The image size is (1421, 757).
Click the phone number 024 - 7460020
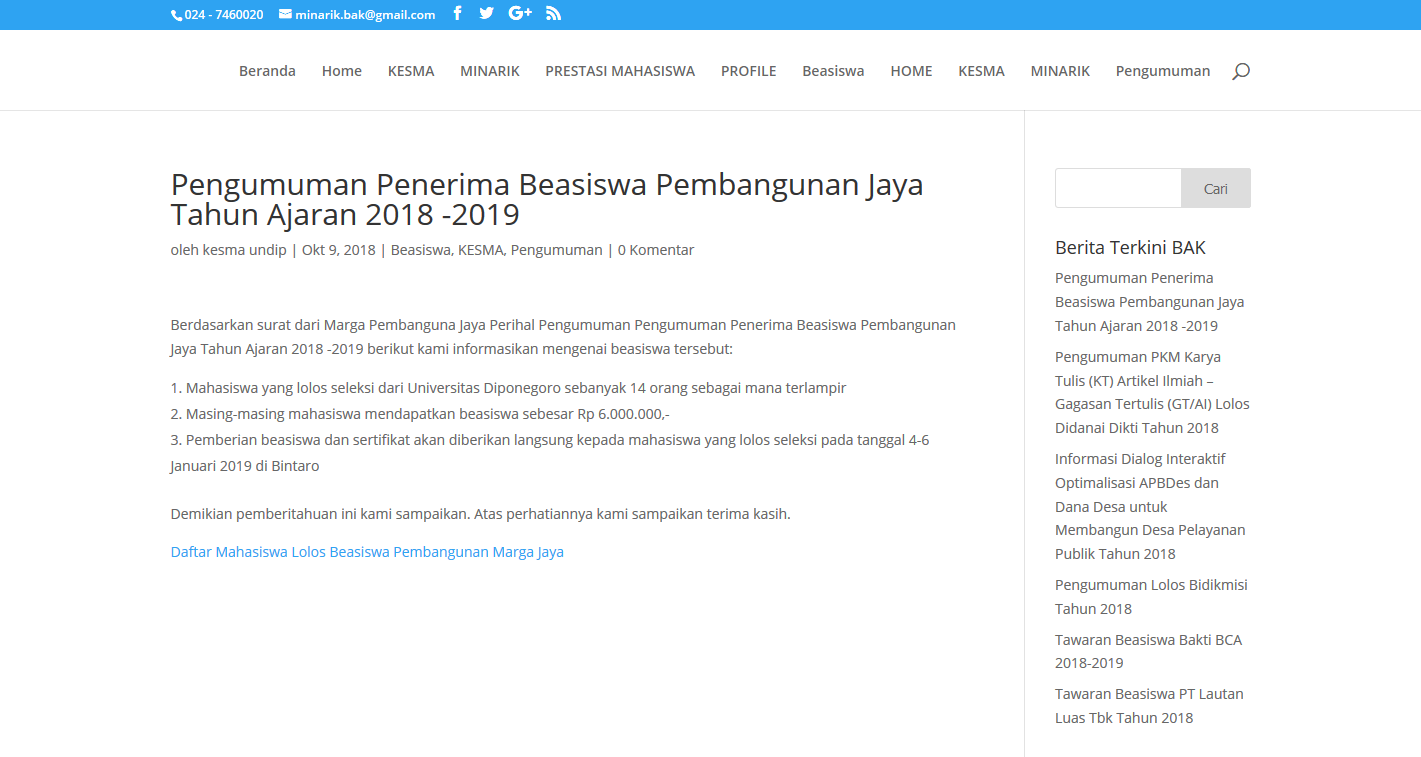click(x=223, y=14)
